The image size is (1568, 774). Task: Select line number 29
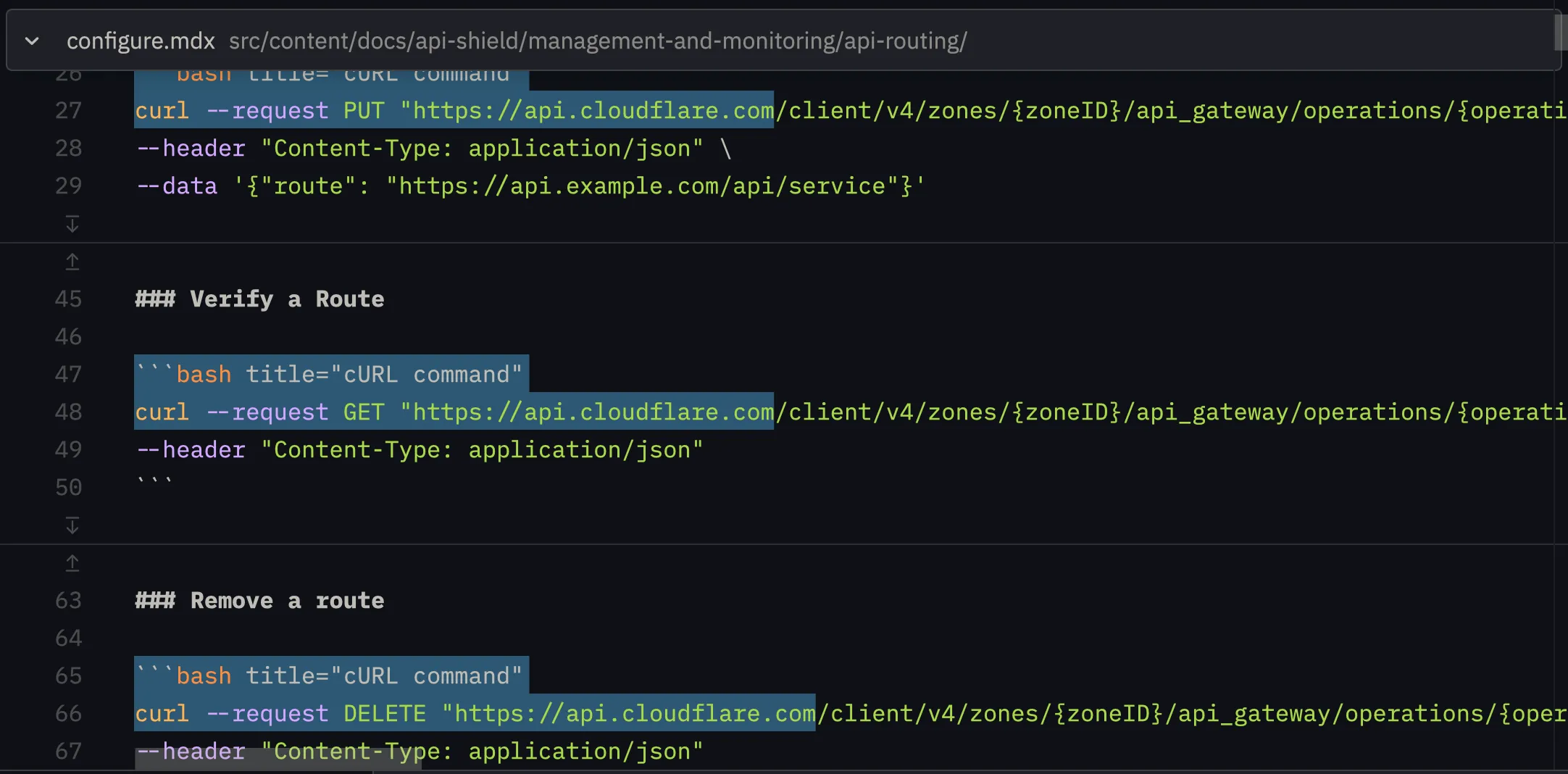68,186
